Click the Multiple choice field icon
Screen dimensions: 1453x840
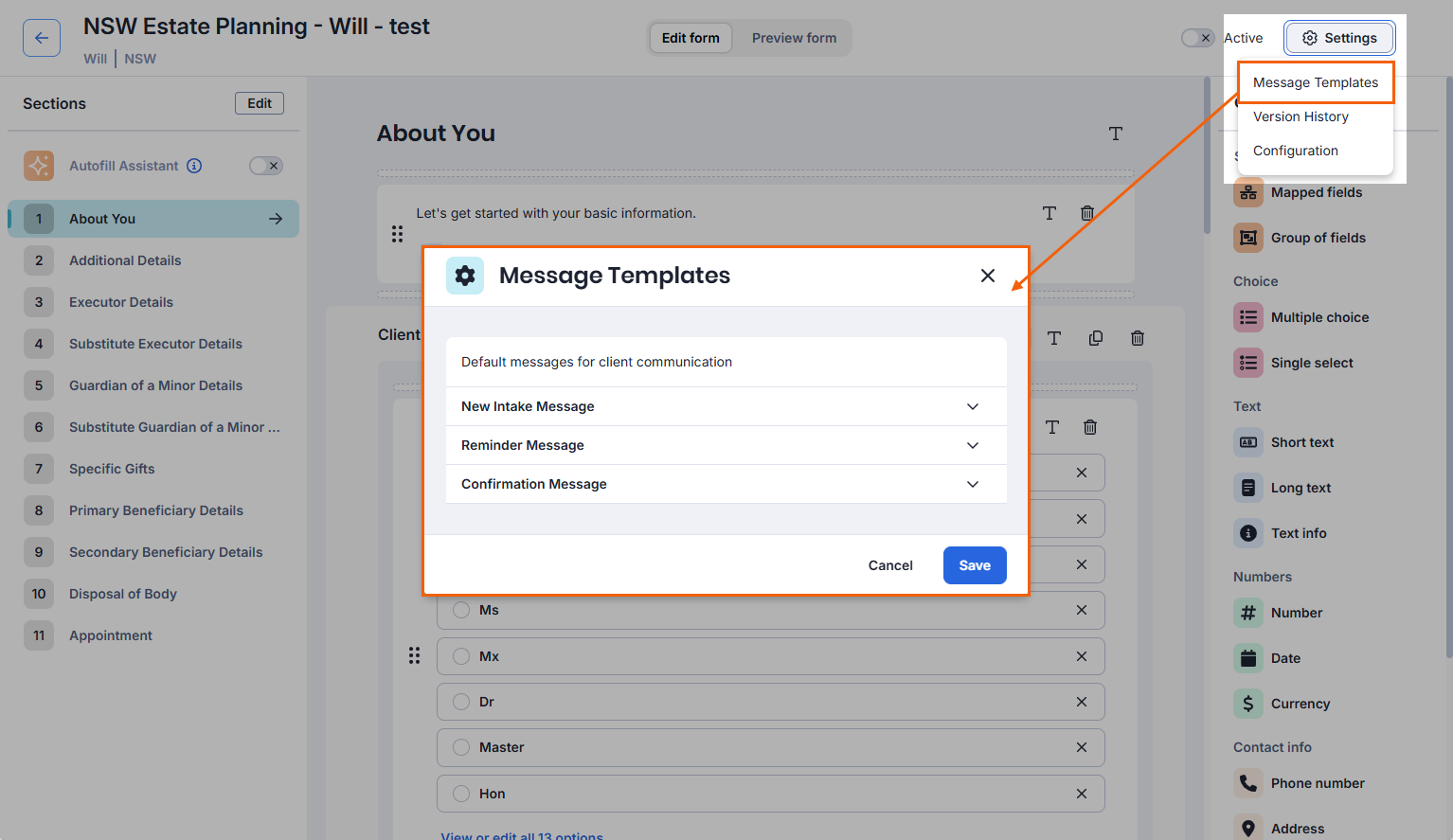[x=1248, y=317]
